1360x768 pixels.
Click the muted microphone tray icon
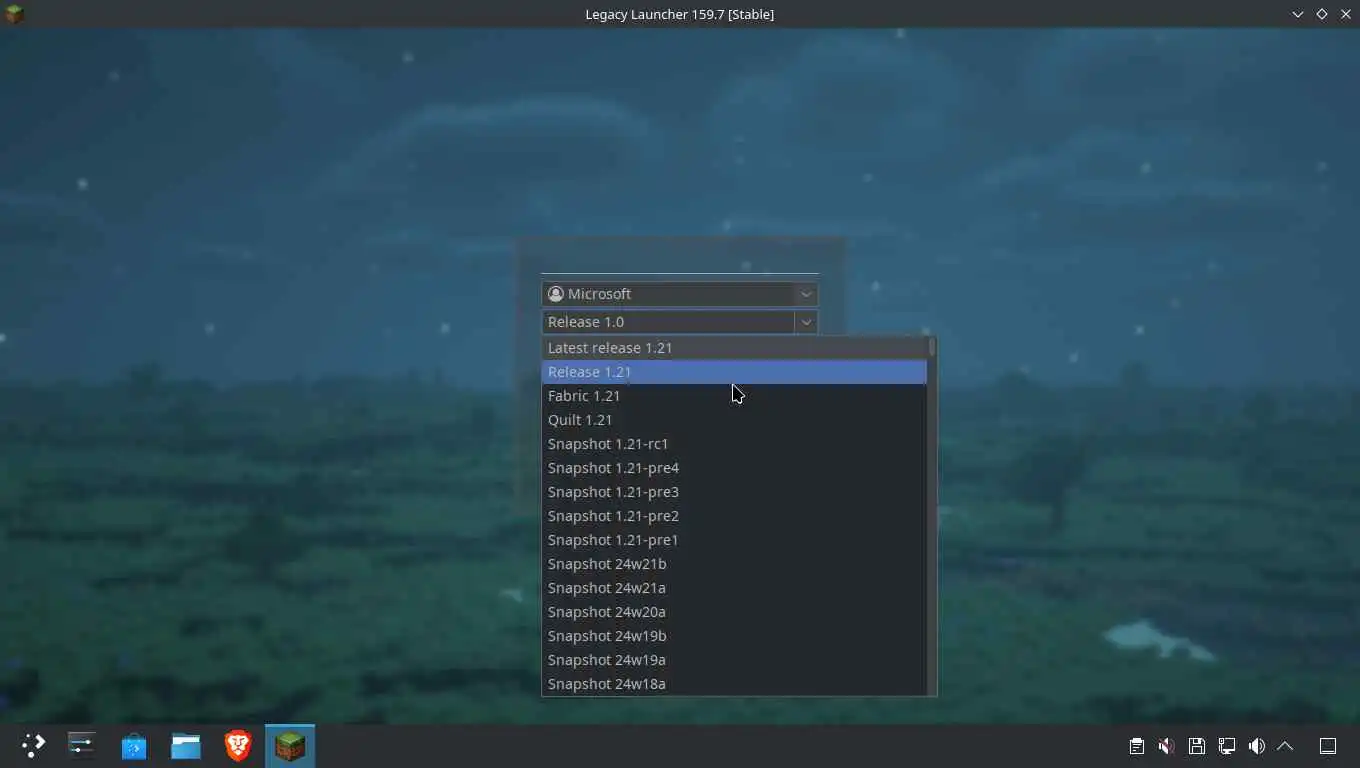(x=1166, y=746)
